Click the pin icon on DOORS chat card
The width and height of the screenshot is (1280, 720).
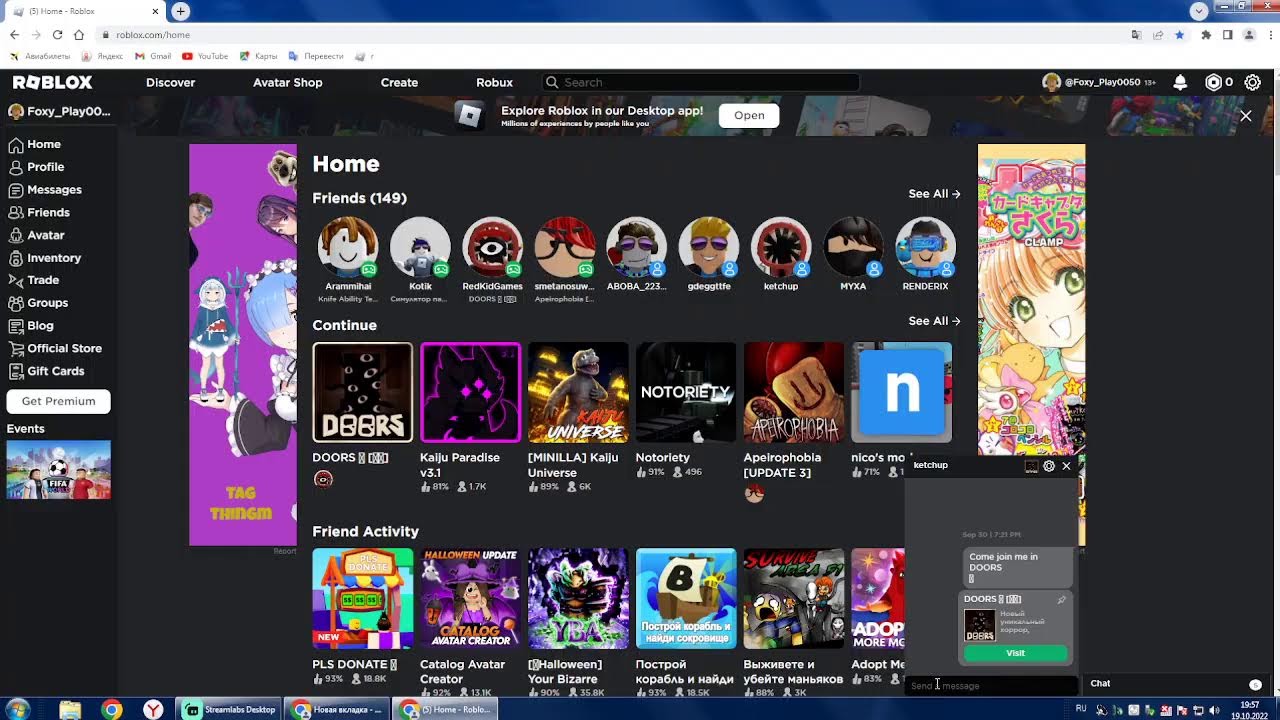pos(1061,600)
